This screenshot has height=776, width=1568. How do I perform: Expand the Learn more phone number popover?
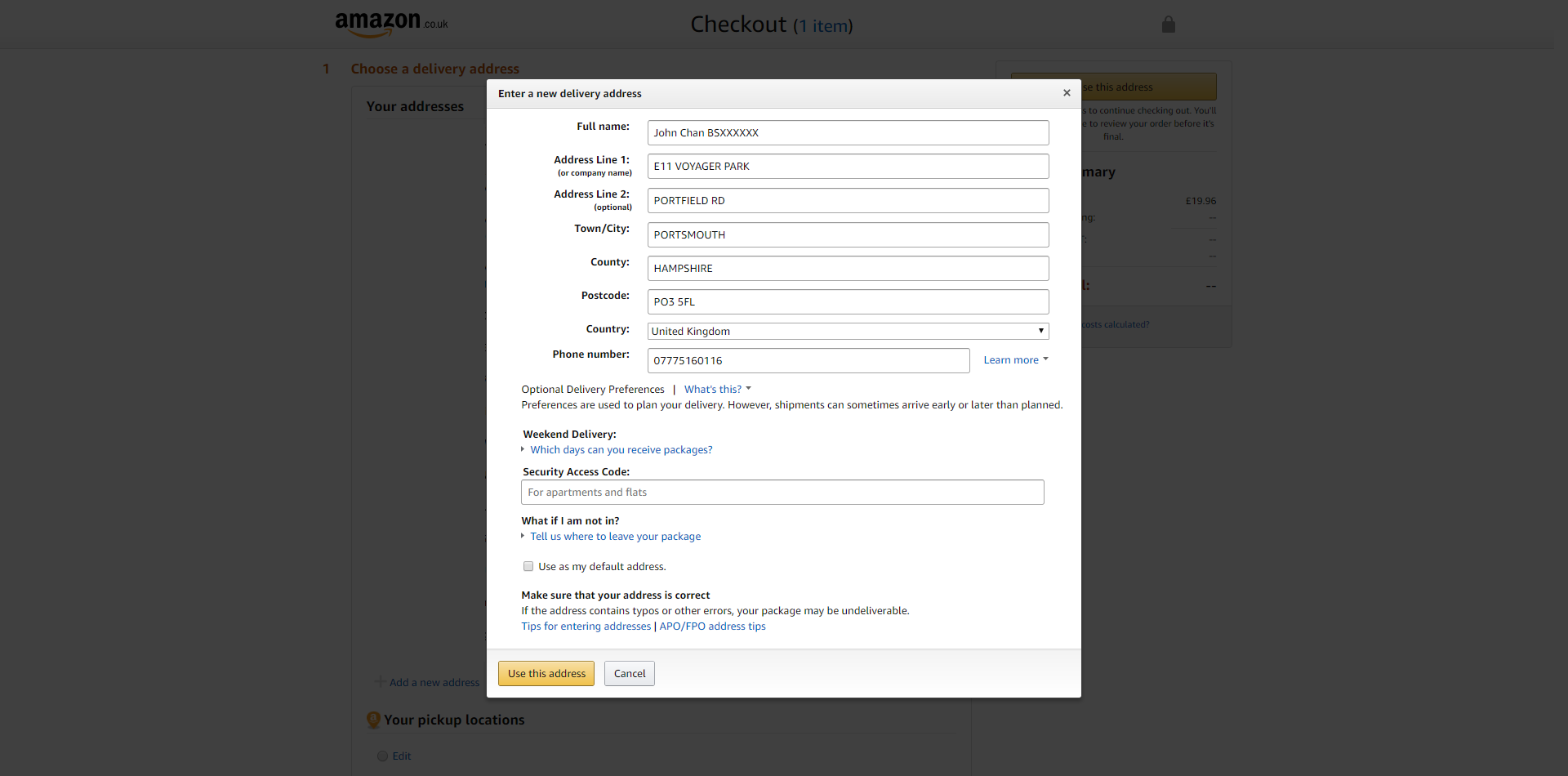[1015, 360]
